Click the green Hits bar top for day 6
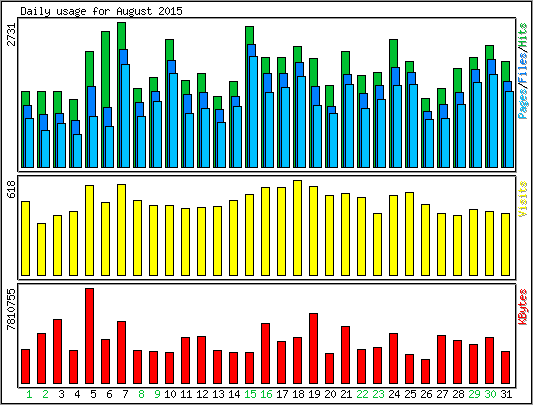533x405 pixels. coord(106,69)
